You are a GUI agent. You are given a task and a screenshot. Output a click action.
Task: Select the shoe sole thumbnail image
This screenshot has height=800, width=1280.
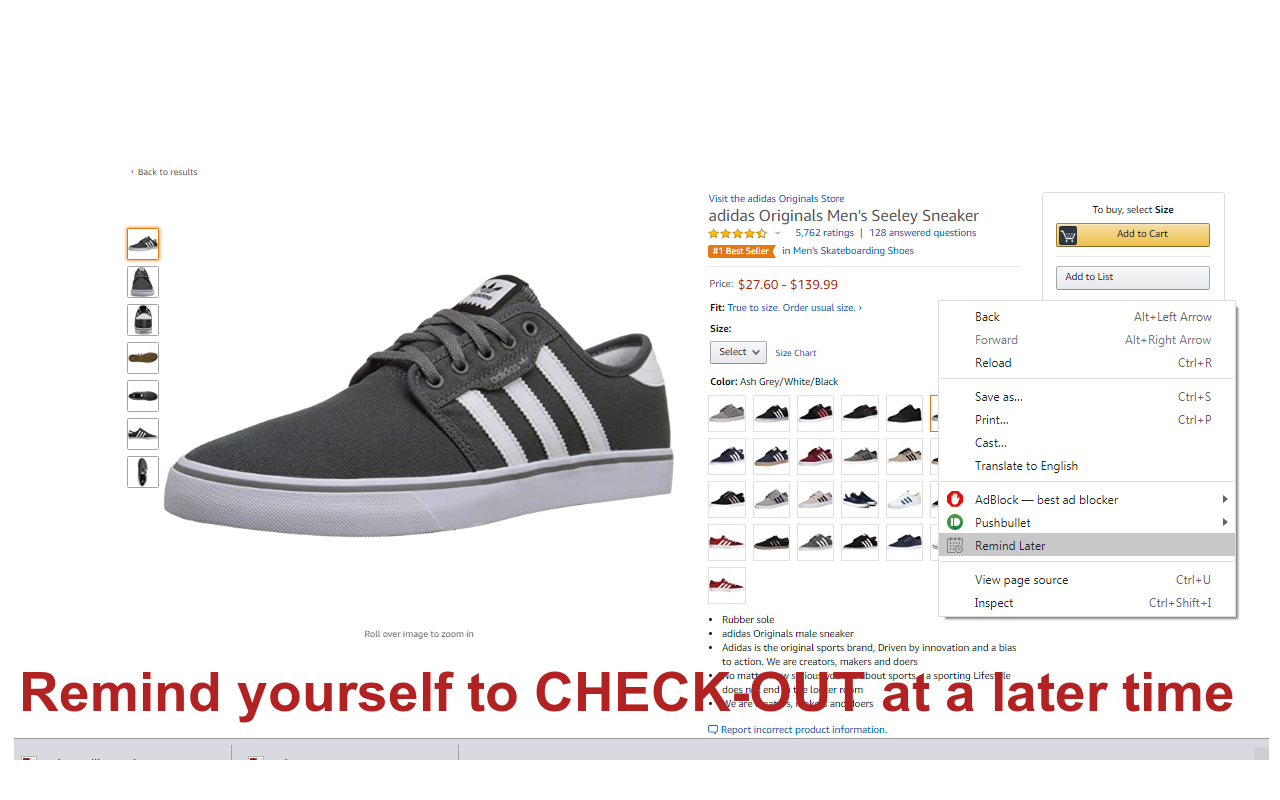click(143, 358)
